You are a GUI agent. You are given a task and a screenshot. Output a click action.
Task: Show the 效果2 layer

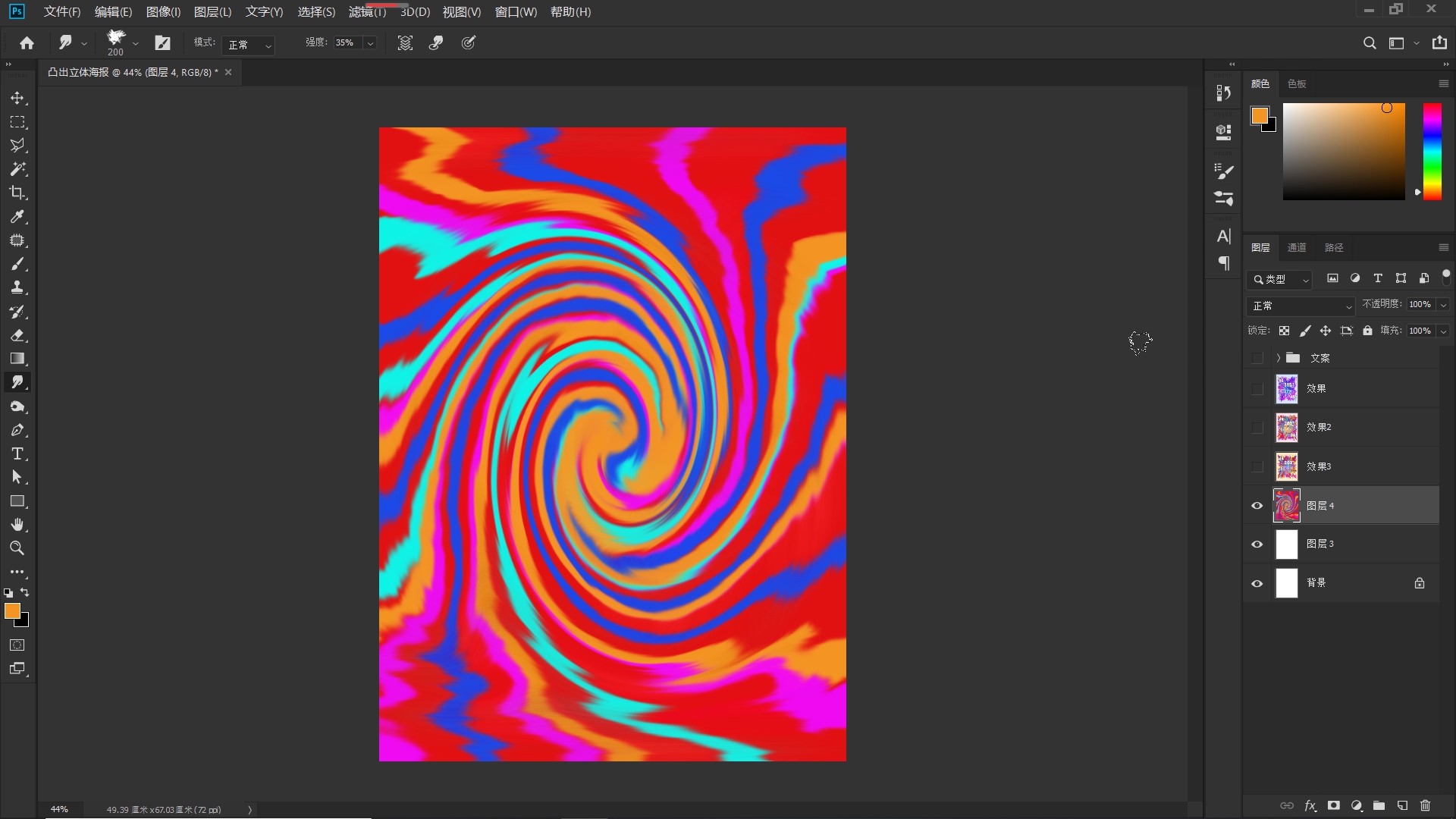tap(1257, 428)
